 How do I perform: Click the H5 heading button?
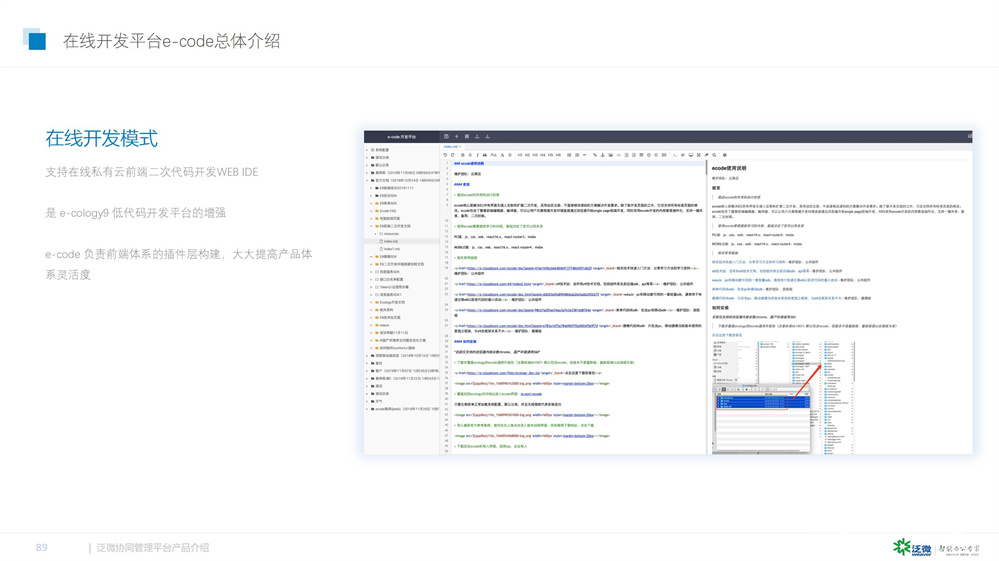click(550, 155)
